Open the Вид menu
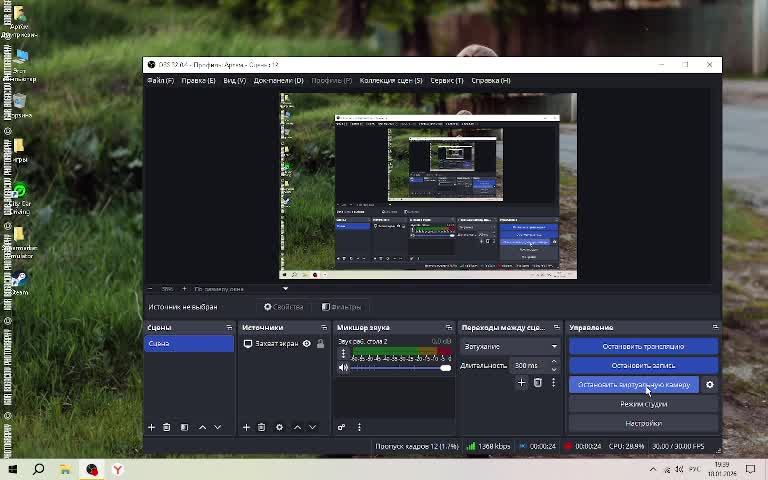This screenshot has width=768, height=480. [x=235, y=80]
